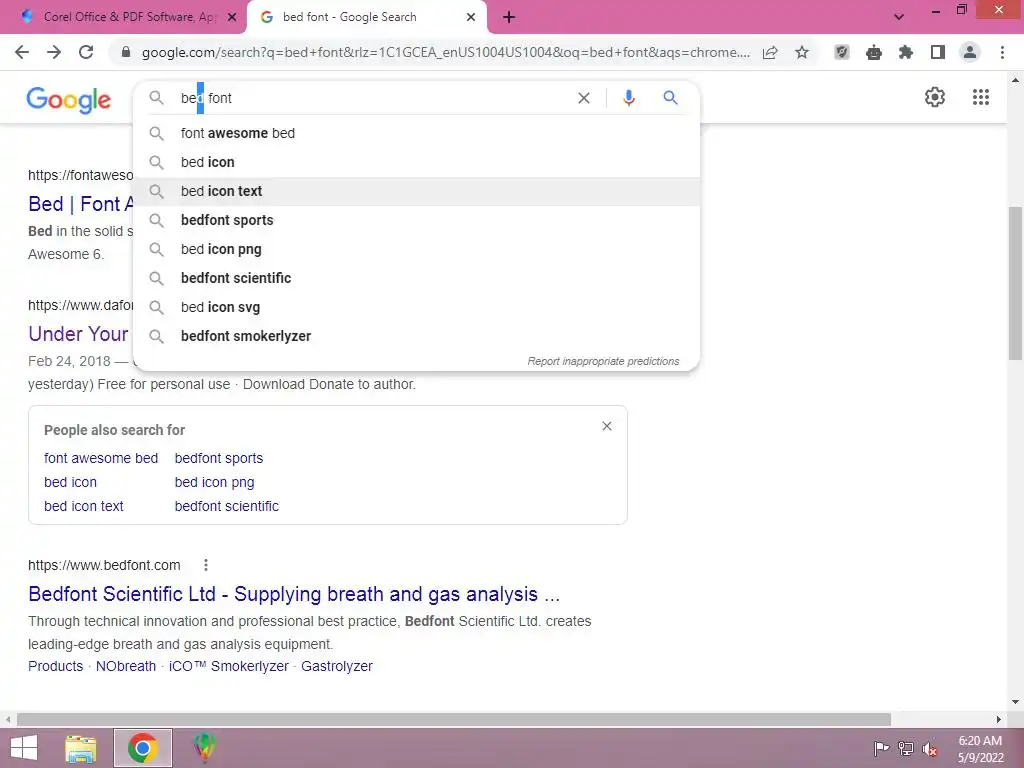
Task: Open Chrome's three-dot menu
Action: [x=1002, y=52]
